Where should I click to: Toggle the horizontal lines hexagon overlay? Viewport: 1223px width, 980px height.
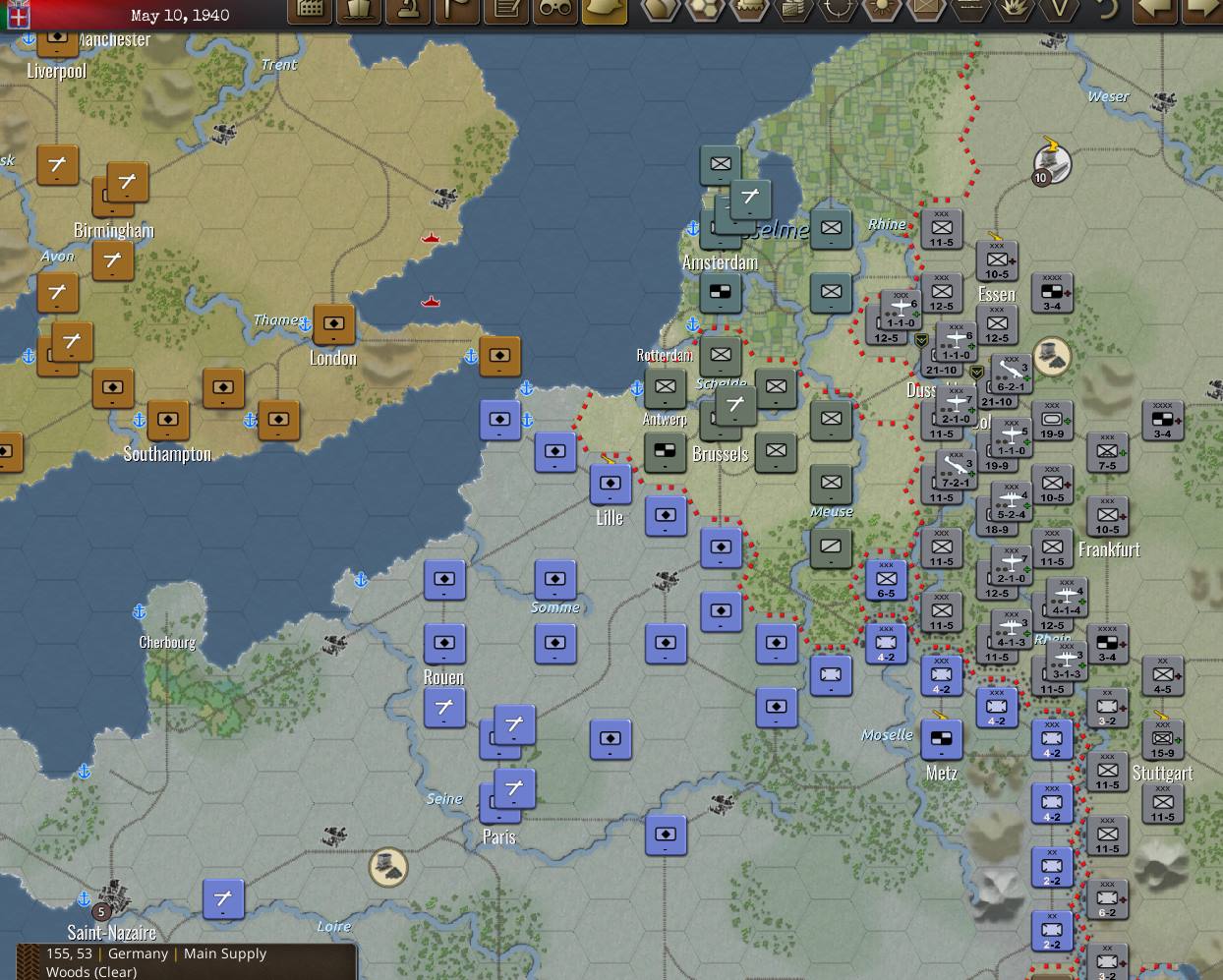[970, 10]
